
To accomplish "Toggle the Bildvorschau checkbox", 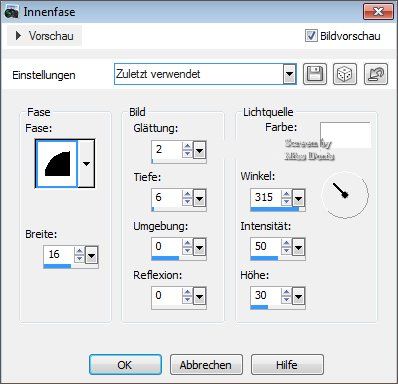I will [x=311, y=36].
